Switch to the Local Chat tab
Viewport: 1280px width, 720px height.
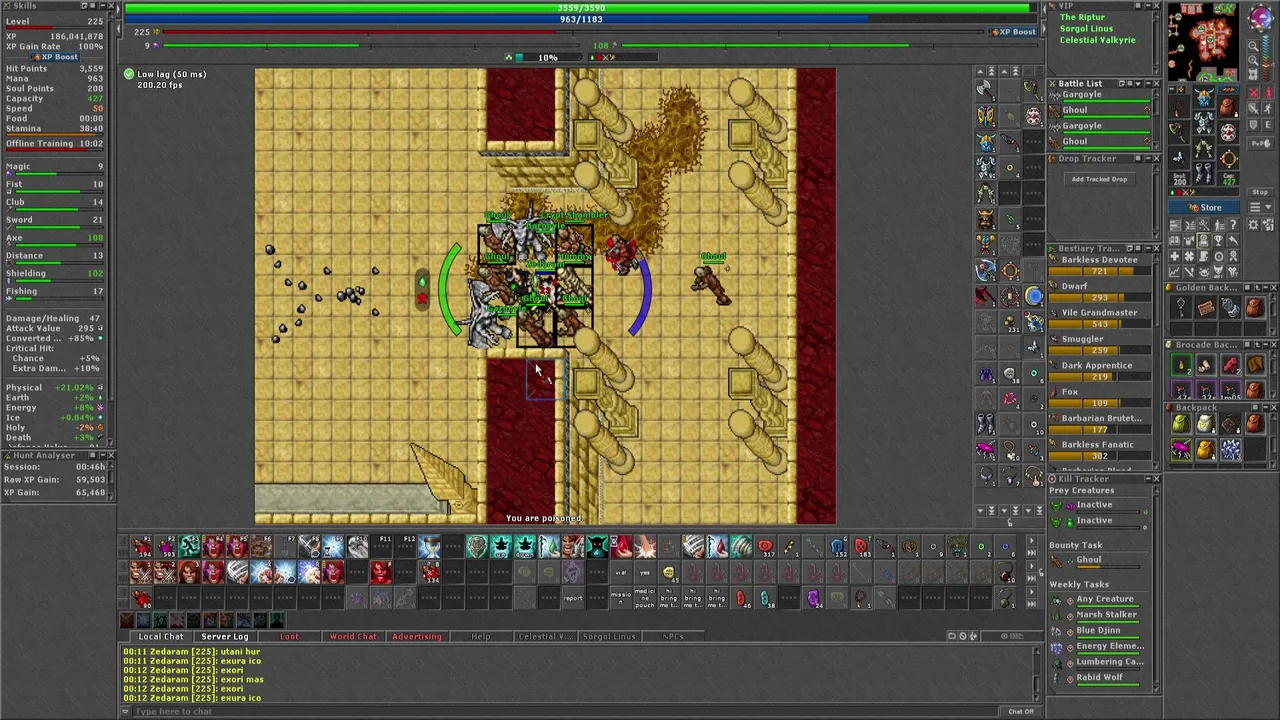161,636
